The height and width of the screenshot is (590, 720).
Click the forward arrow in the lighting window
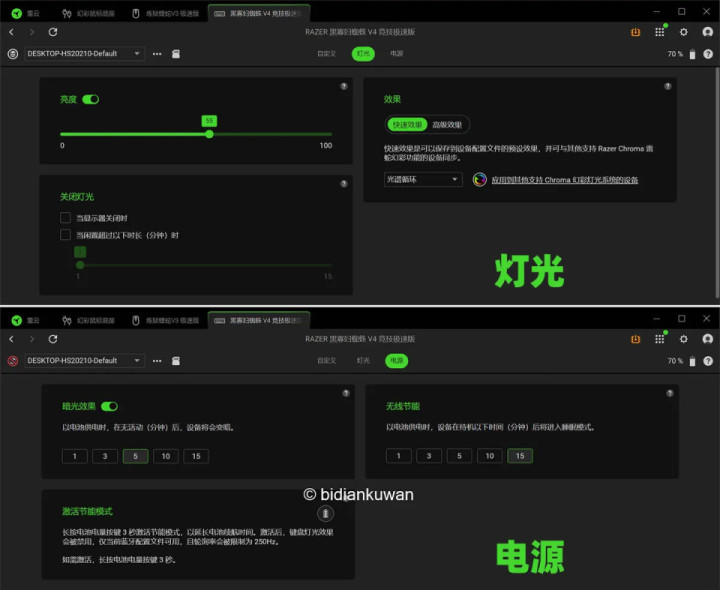pyautogui.click(x=32, y=32)
